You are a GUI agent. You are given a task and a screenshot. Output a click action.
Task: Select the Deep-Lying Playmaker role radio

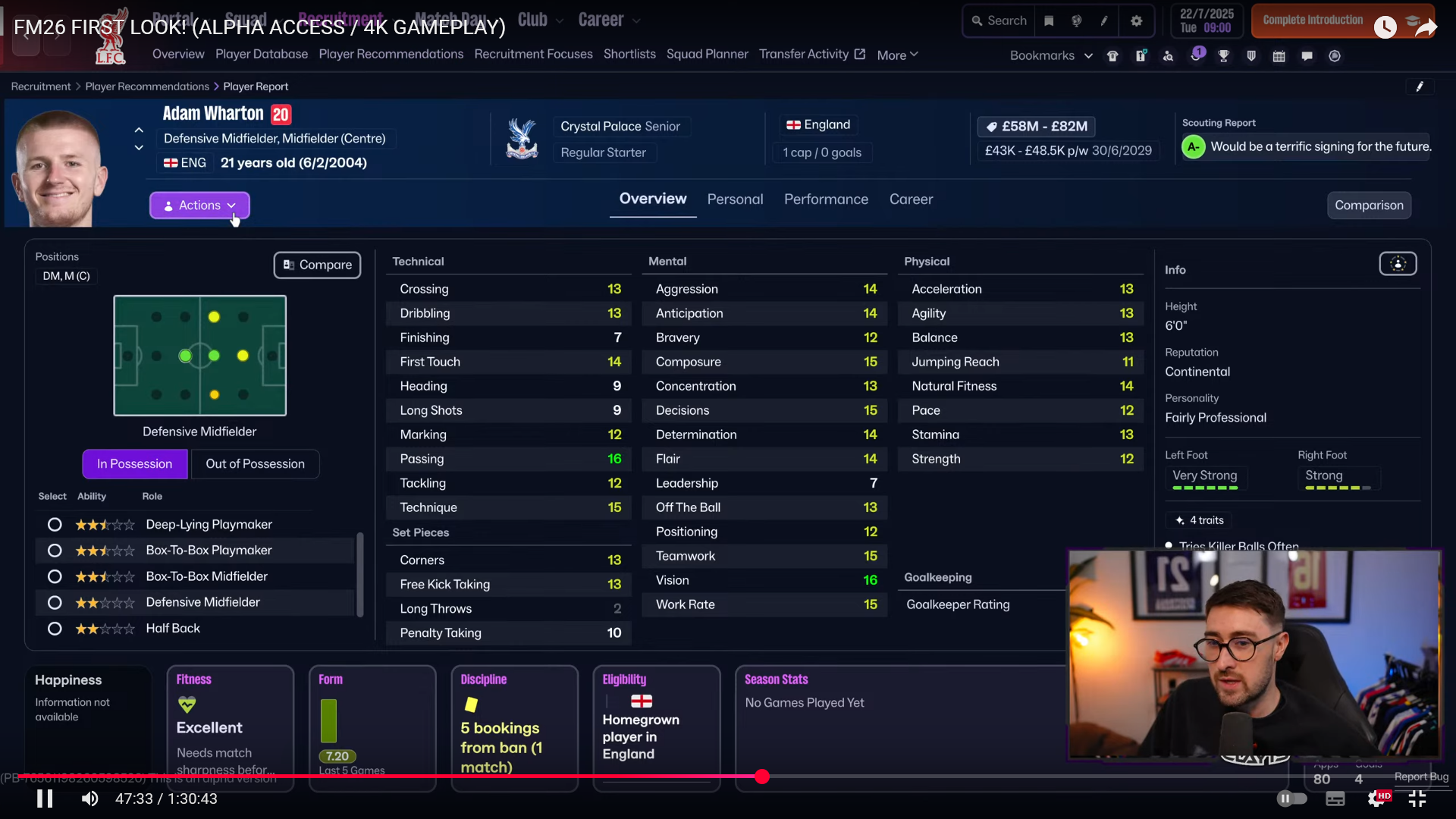click(55, 525)
